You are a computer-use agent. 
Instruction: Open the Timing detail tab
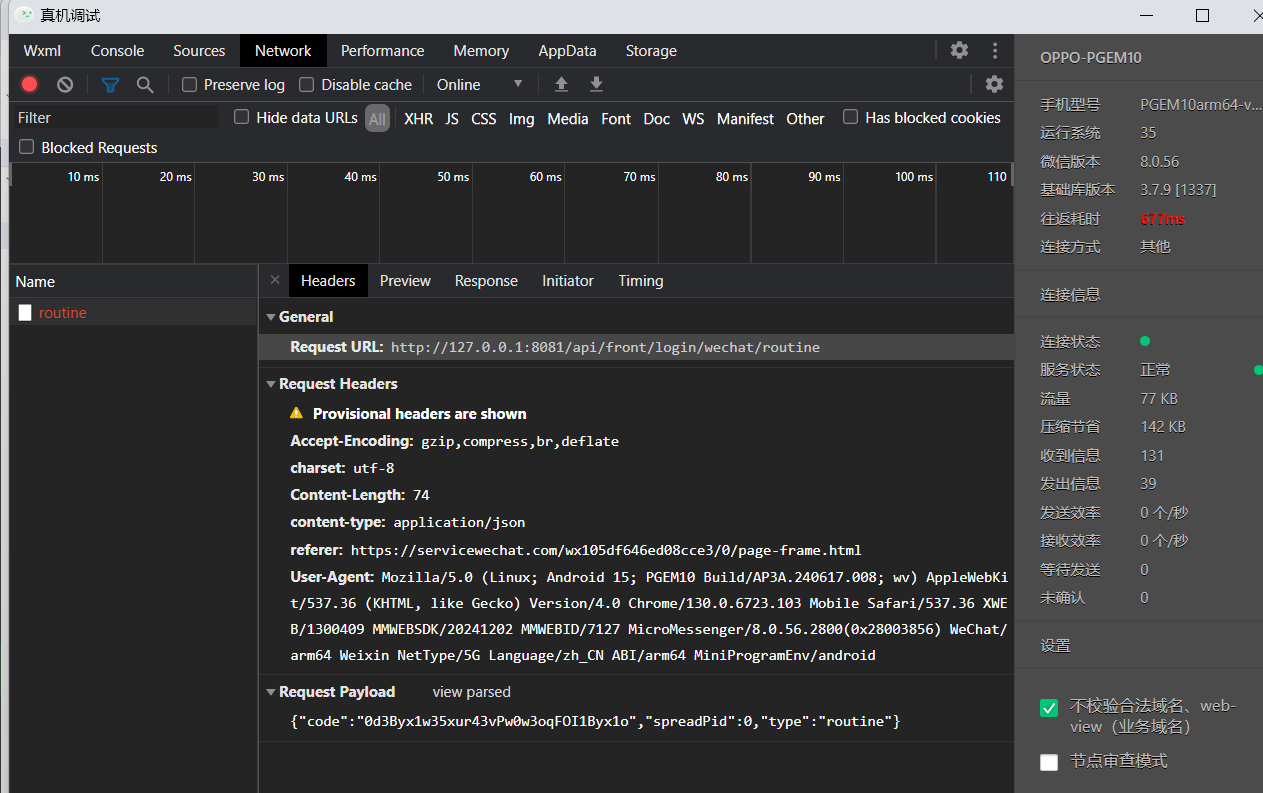coord(641,281)
